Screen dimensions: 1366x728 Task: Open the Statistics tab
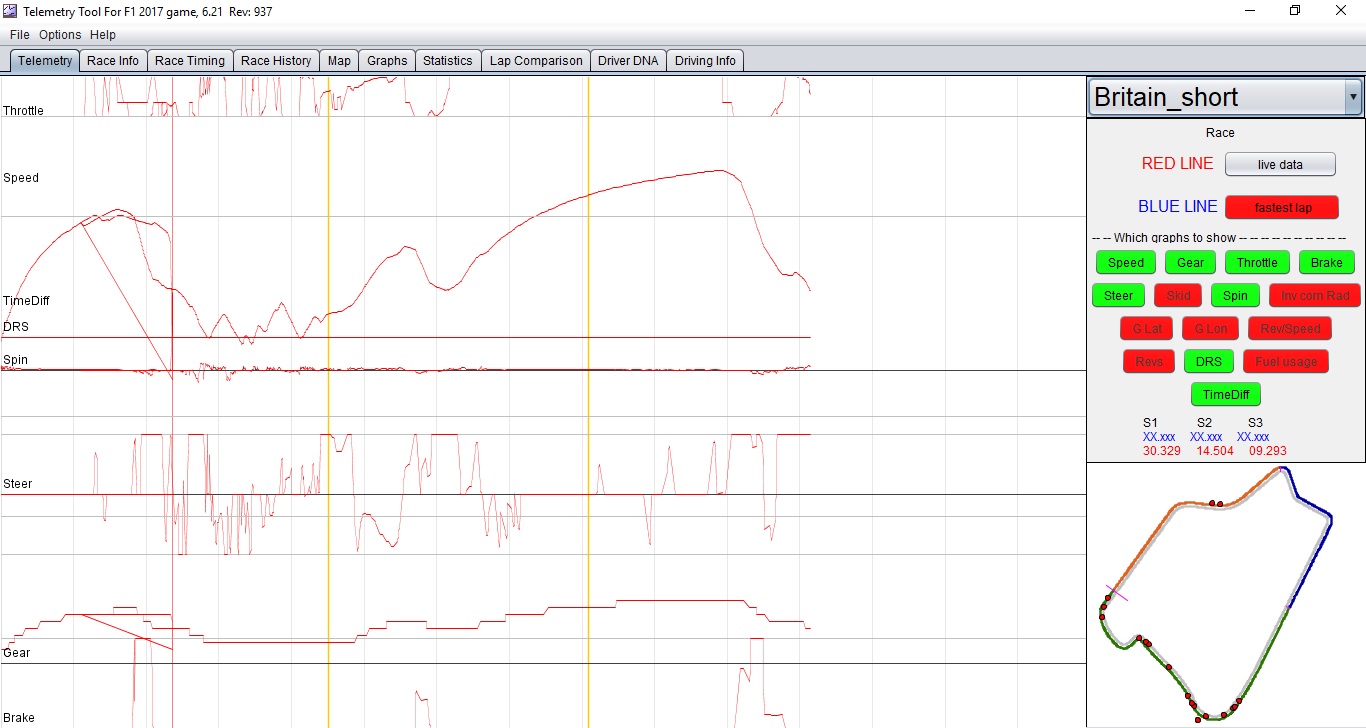(447, 61)
